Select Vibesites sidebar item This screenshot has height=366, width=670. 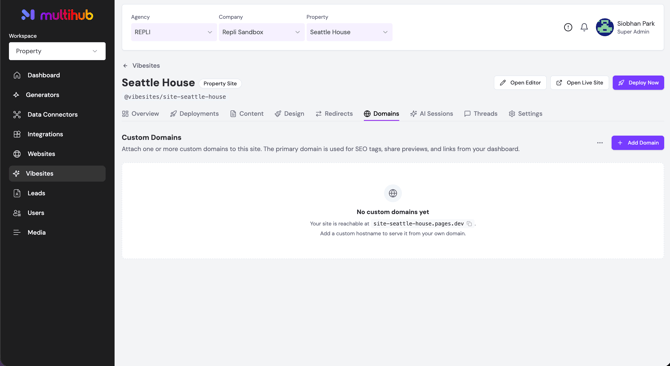point(57,173)
